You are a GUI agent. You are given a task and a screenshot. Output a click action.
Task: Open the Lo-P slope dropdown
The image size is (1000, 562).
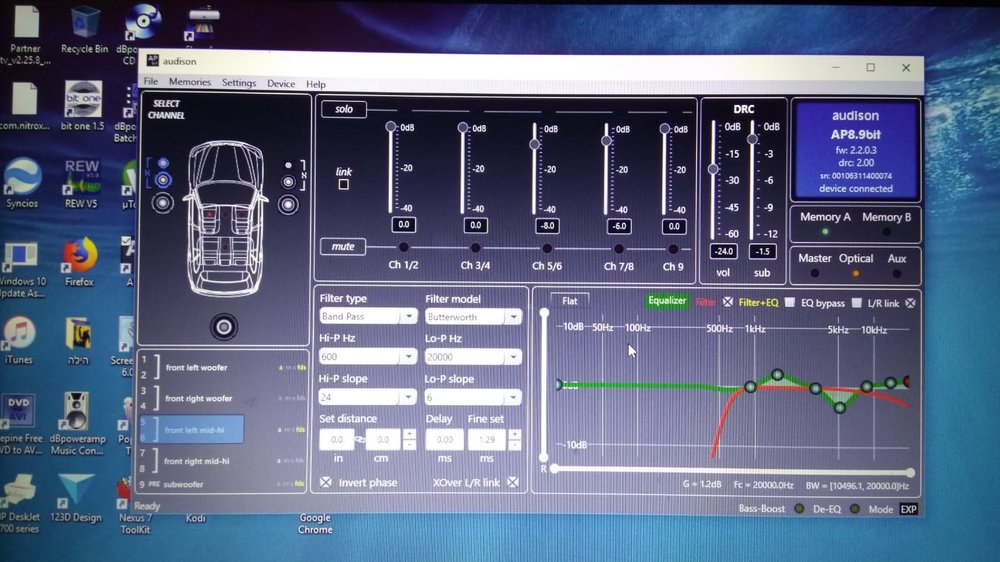(x=473, y=397)
